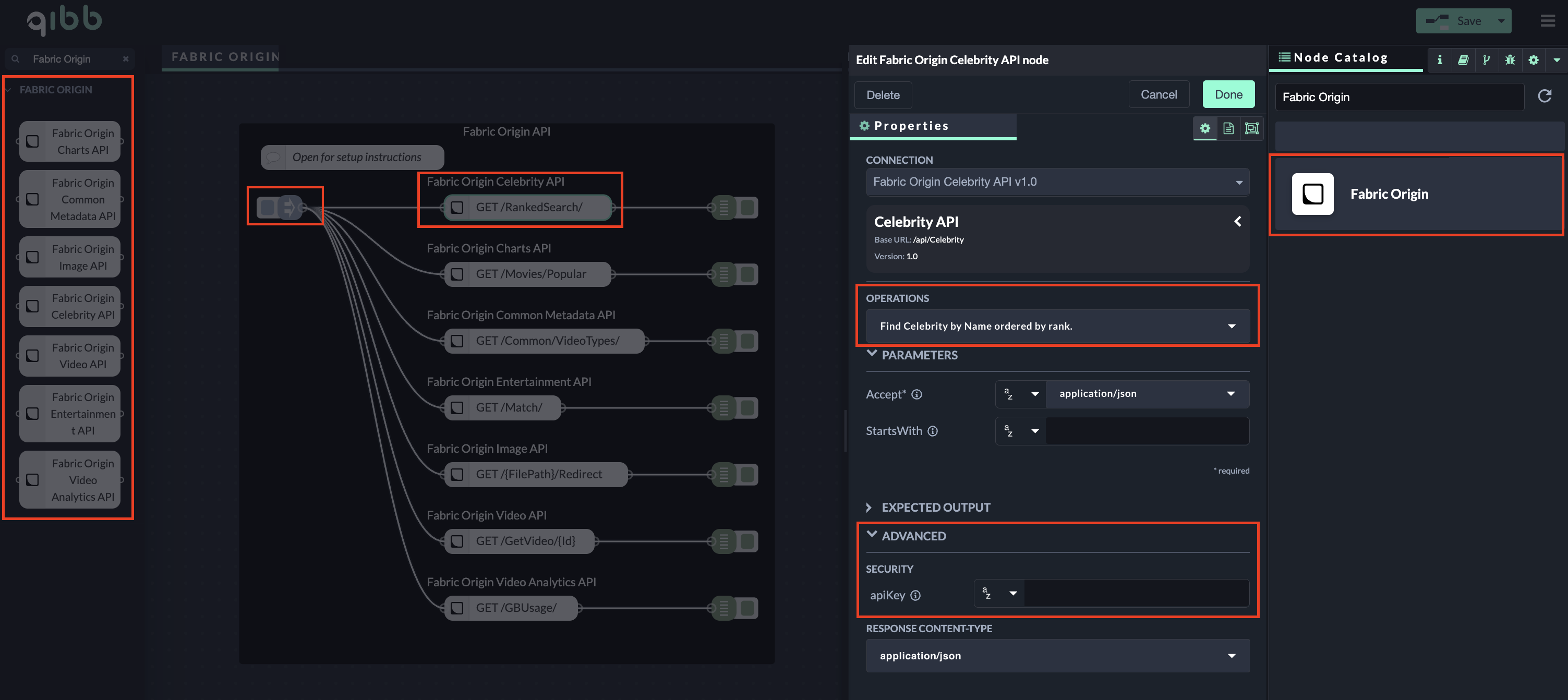Open the git branch history icon
This screenshot has height=700, width=1568.
click(x=1487, y=59)
